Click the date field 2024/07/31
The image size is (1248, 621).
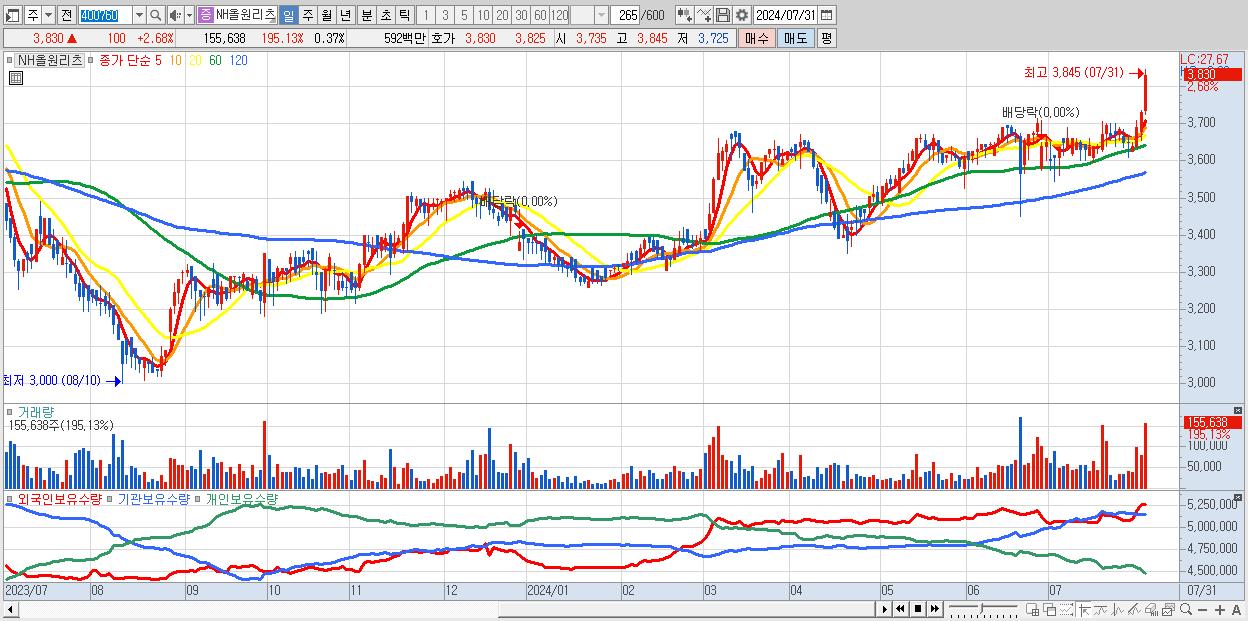pyautogui.click(x=786, y=15)
